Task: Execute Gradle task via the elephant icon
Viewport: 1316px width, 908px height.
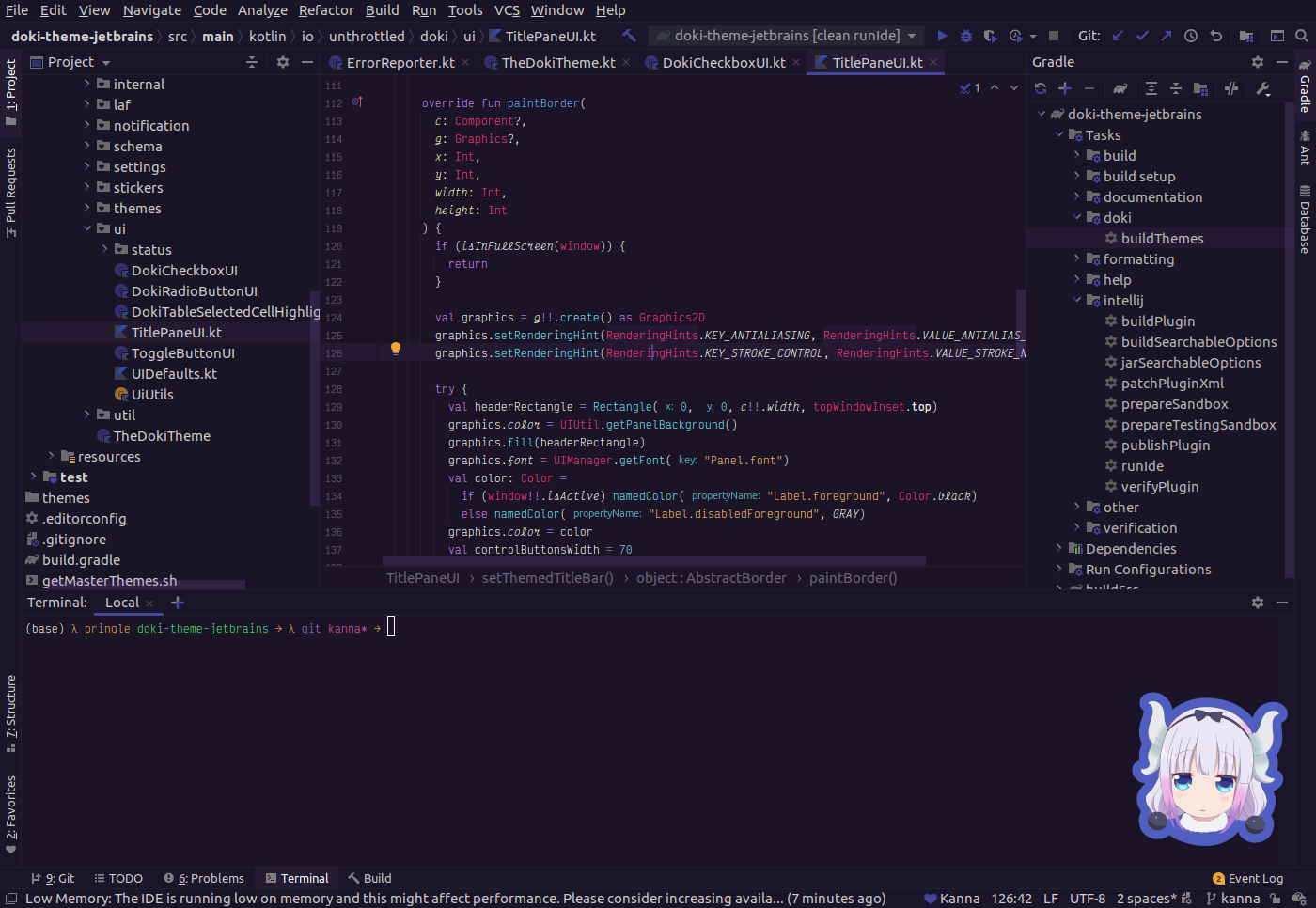Action: pos(1120,87)
